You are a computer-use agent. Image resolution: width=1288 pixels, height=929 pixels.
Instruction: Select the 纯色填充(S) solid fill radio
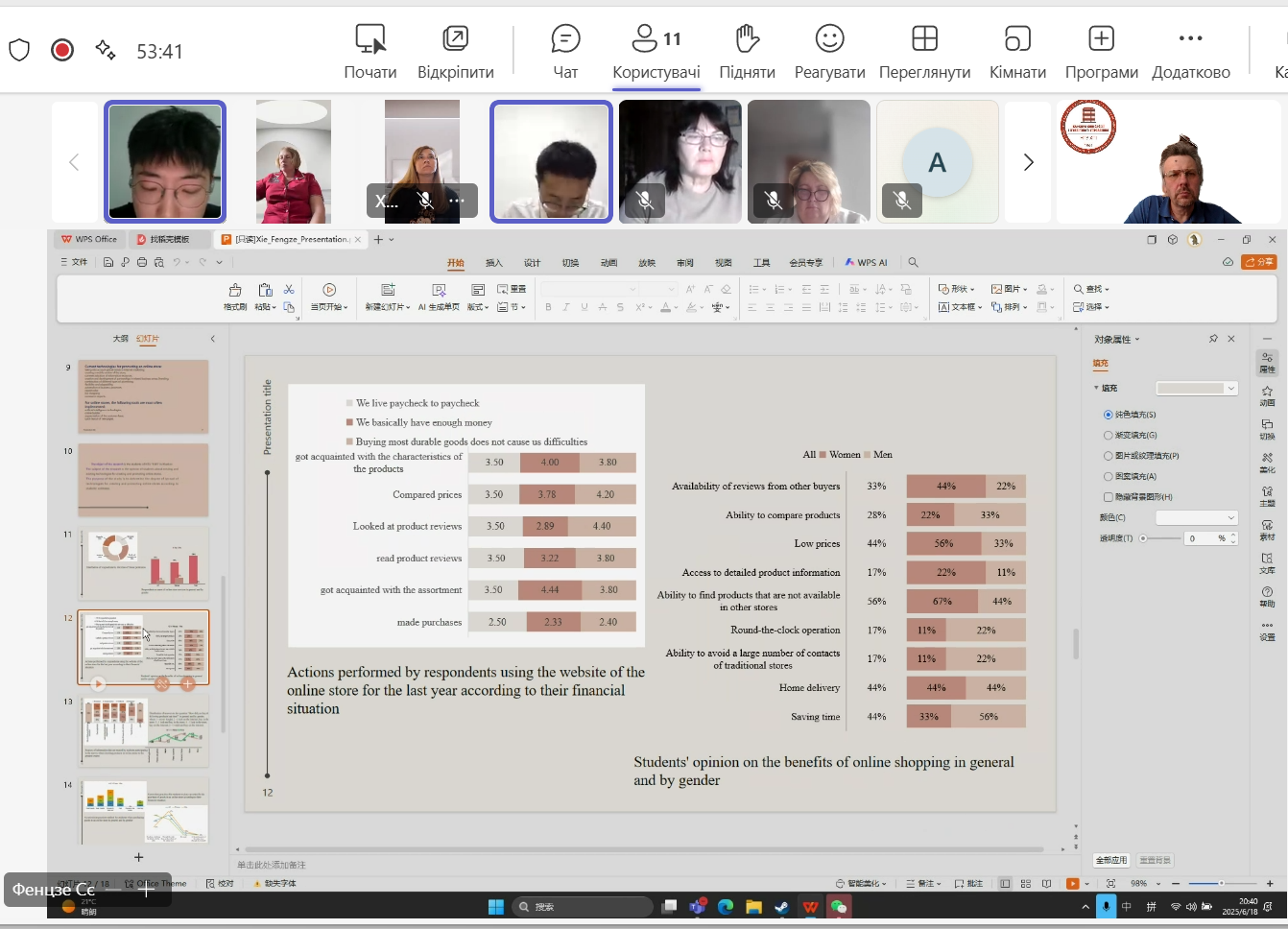(1109, 415)
